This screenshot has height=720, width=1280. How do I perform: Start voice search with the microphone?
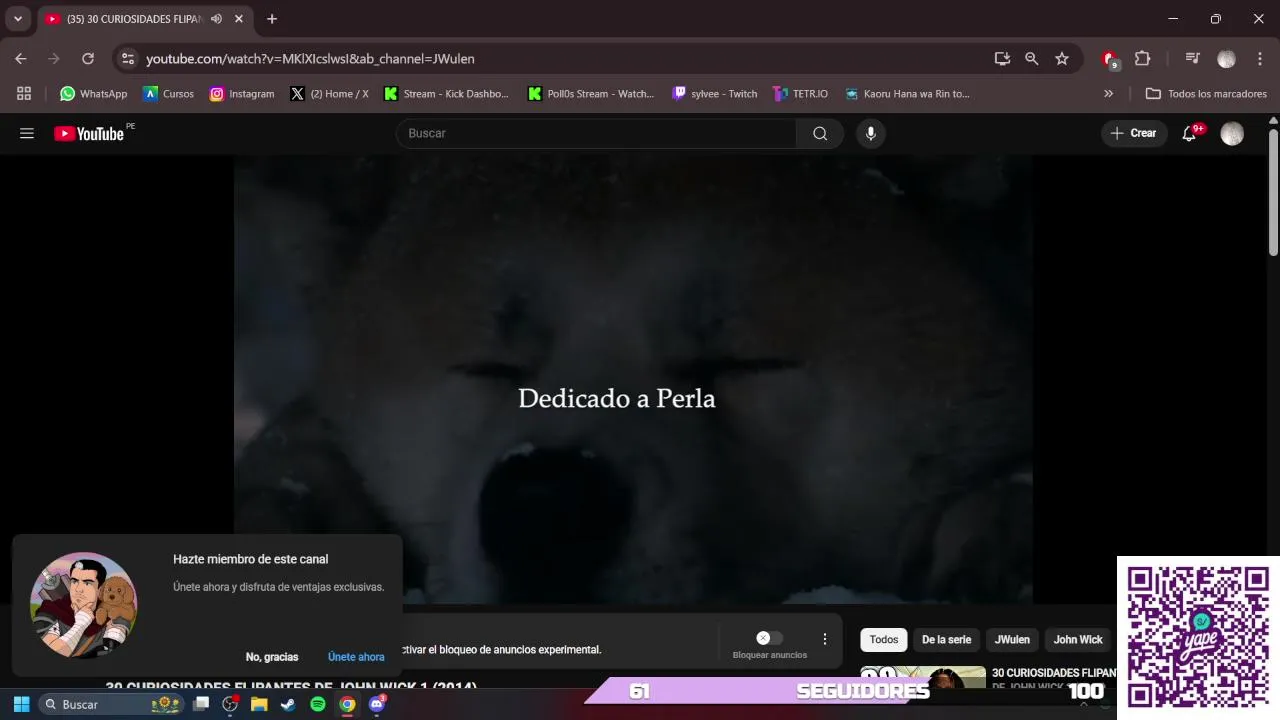[x=871, y=133]
